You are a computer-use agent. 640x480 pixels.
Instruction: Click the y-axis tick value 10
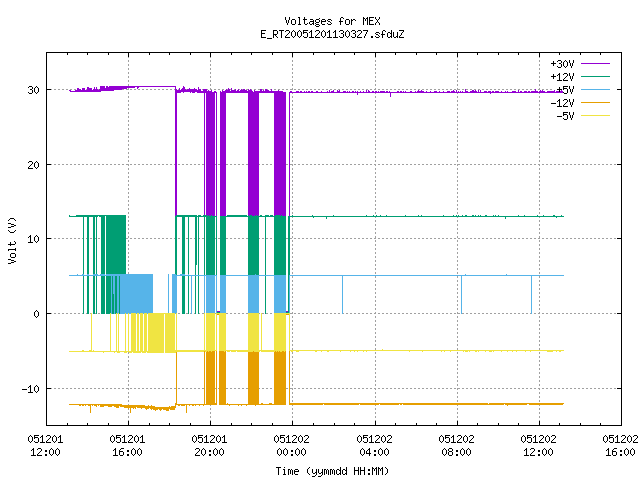click(x=33, y=239)
